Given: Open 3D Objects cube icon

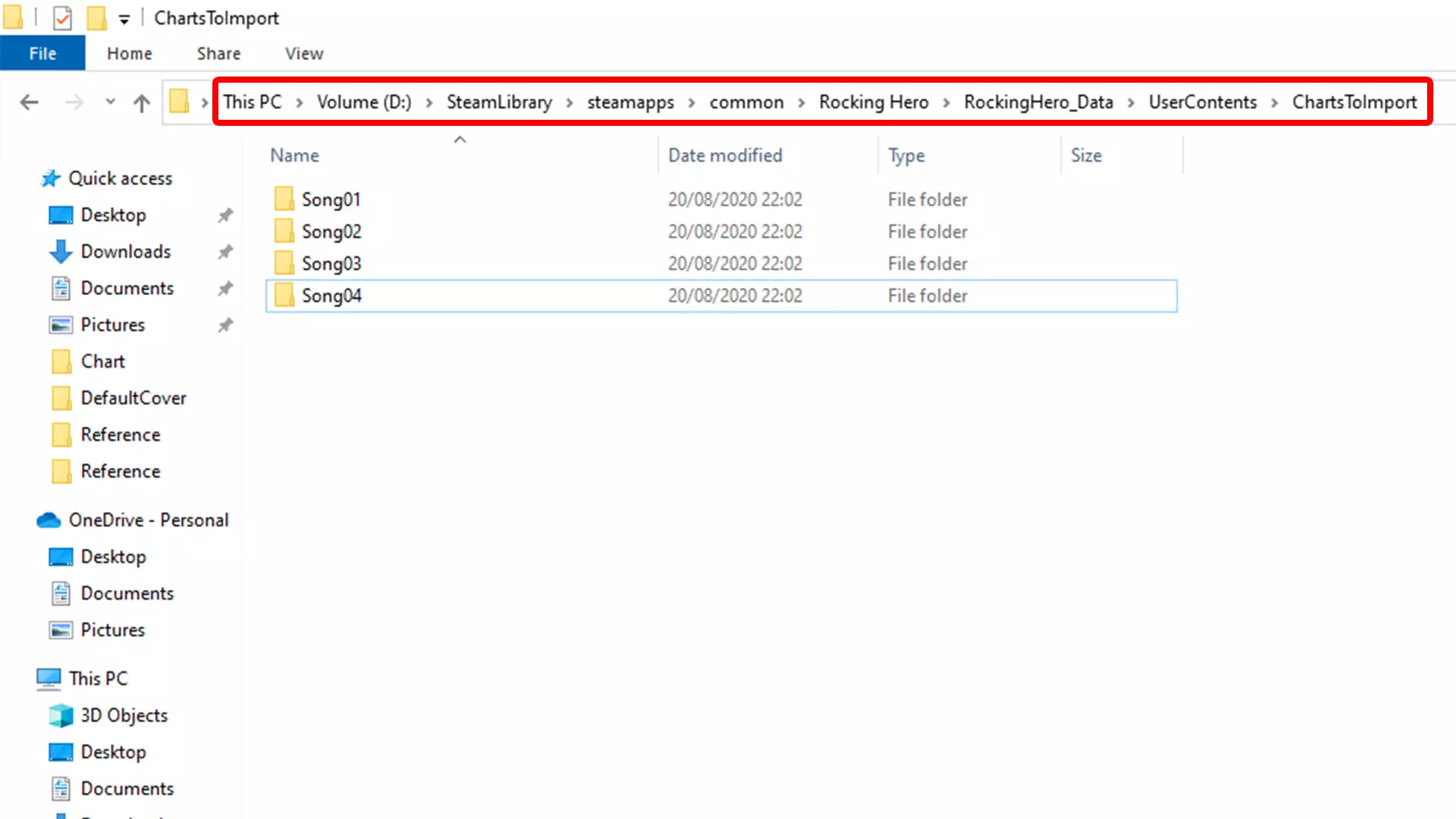Looking at the screenshot, I should pyautogui.click(x=61, y=715).
